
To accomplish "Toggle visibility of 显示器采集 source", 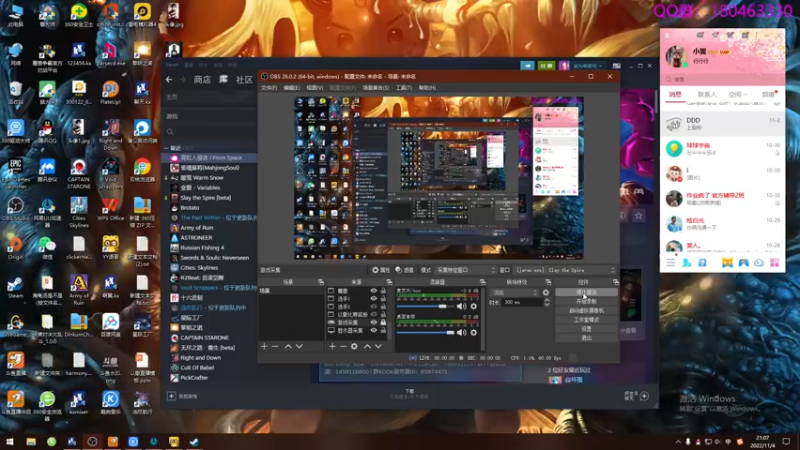I will point(373,331).
